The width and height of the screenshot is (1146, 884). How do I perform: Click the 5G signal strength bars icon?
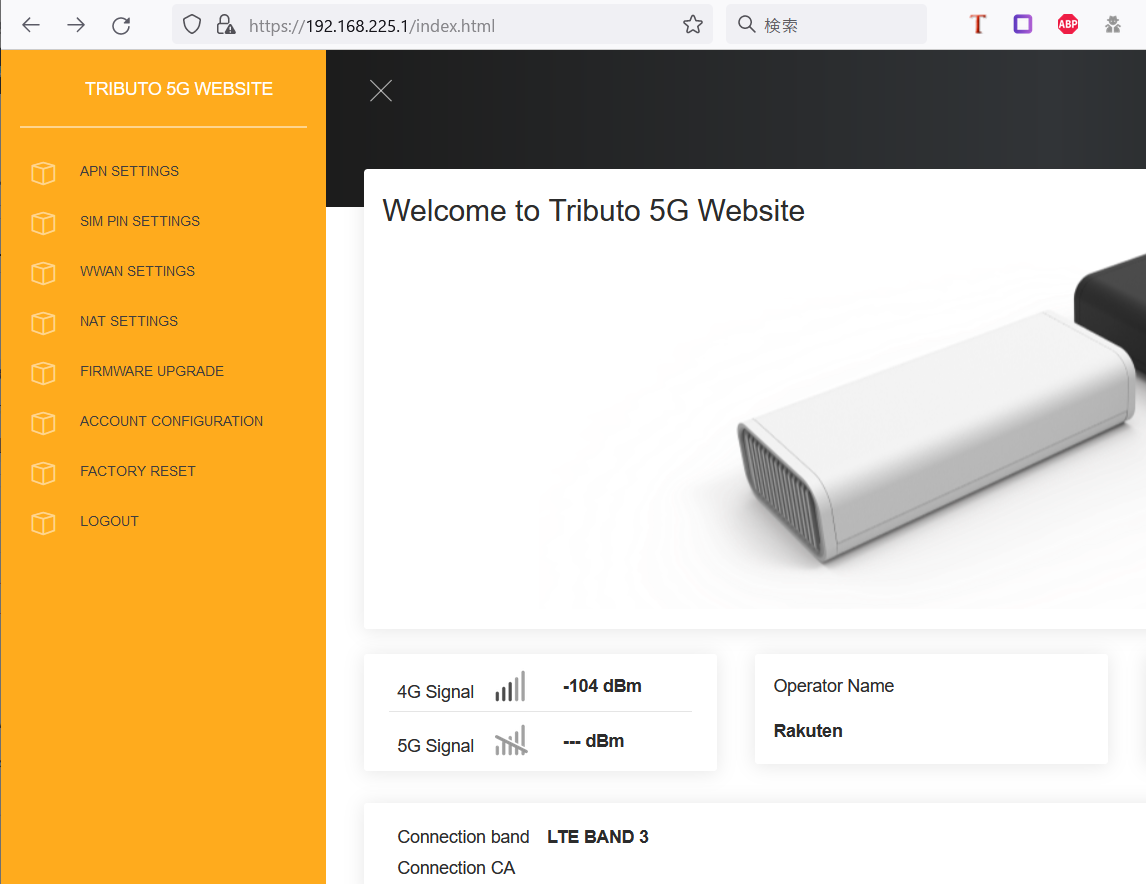[510, 740]
